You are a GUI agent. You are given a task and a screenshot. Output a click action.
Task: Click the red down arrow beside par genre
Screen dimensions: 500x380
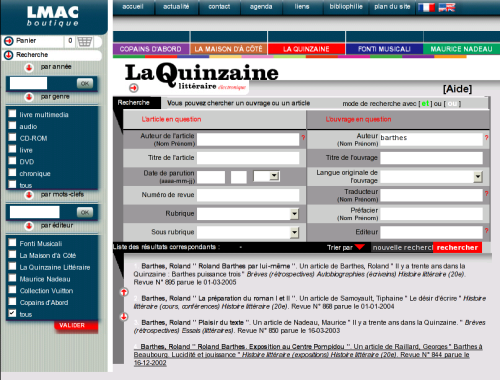(x=29, y=97)
